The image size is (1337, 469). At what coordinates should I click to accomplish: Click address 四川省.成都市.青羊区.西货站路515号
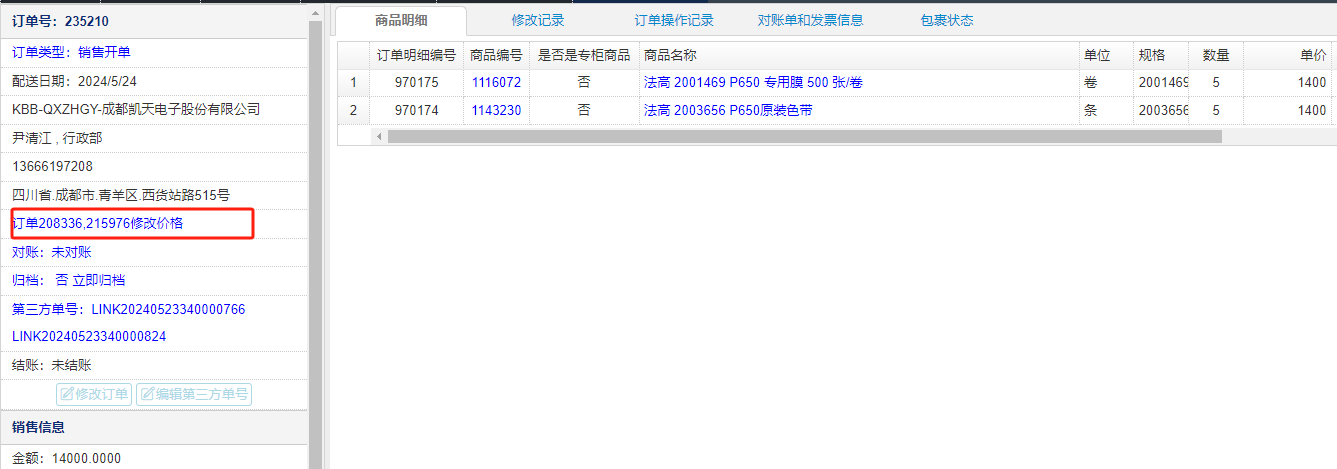121,195
